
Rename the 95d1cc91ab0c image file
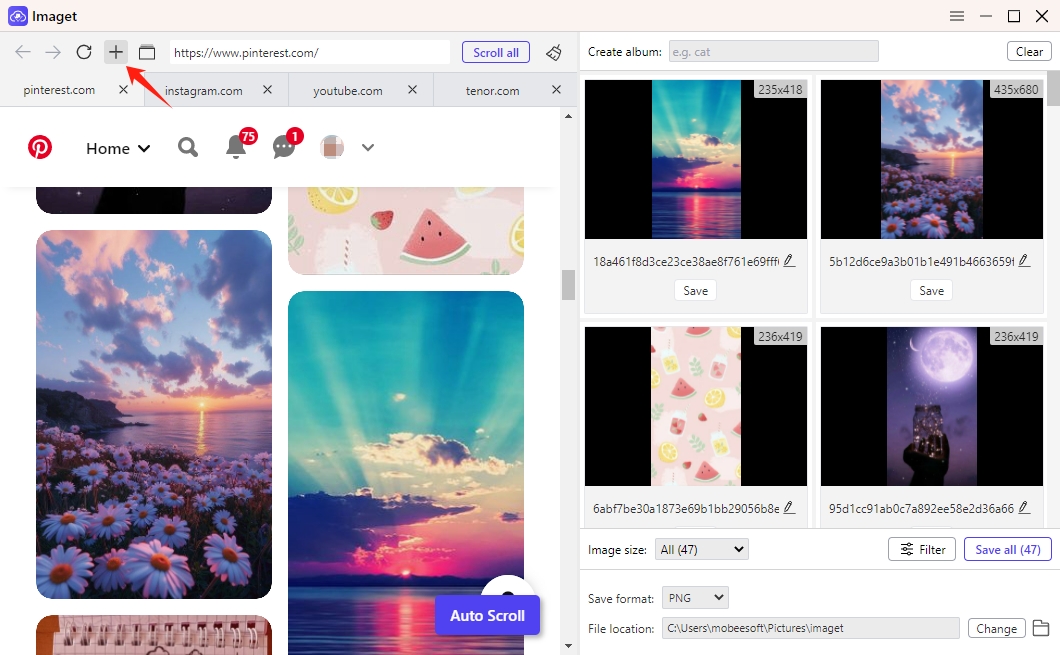click(x=1024, y=508)
